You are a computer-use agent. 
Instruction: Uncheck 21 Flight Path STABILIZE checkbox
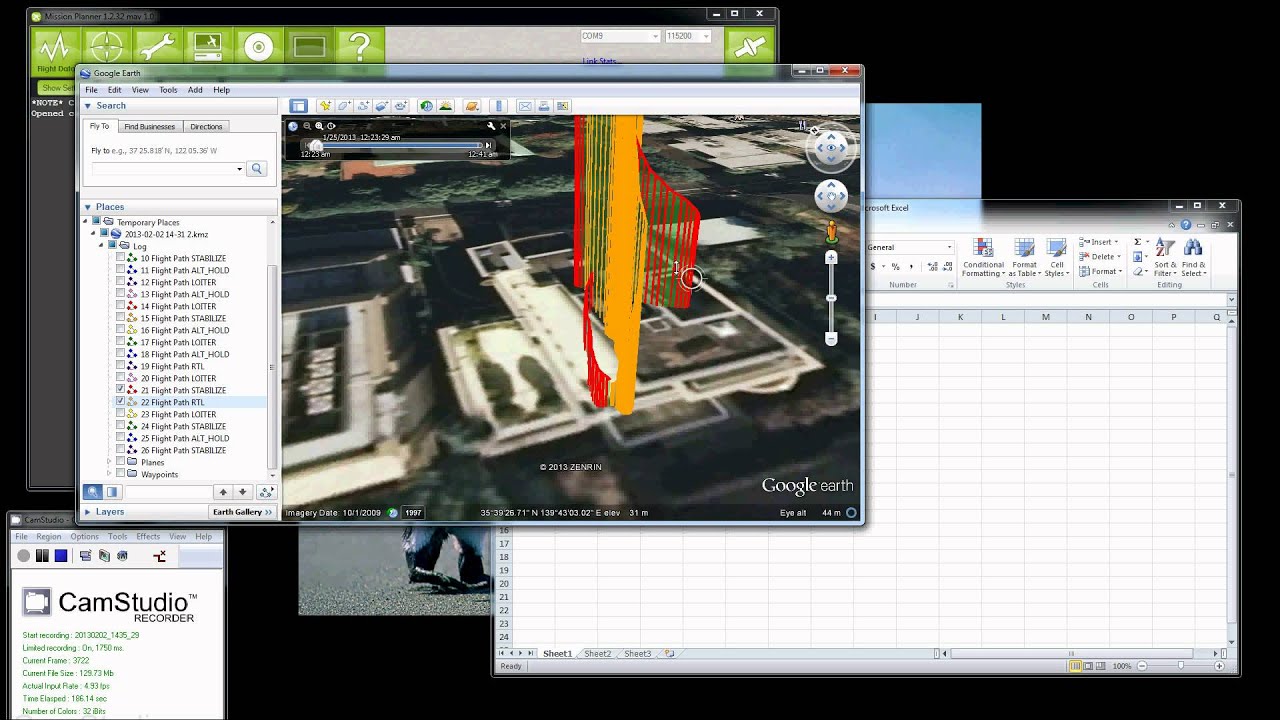(x=121, y=390)
